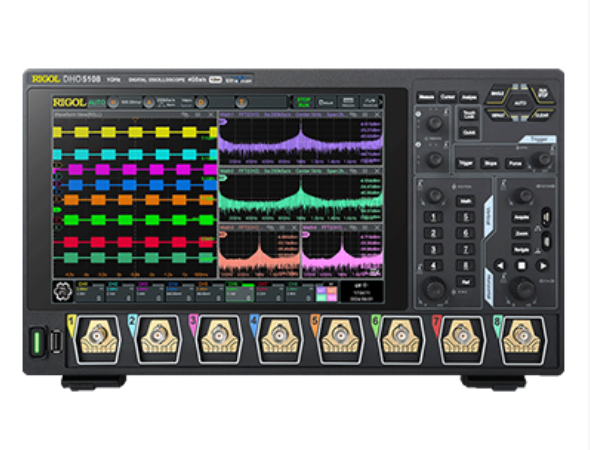Tap the H horizontal badge on screen
Image resolution: width=590 pixels, height=450 pixels.
(113, 102)
